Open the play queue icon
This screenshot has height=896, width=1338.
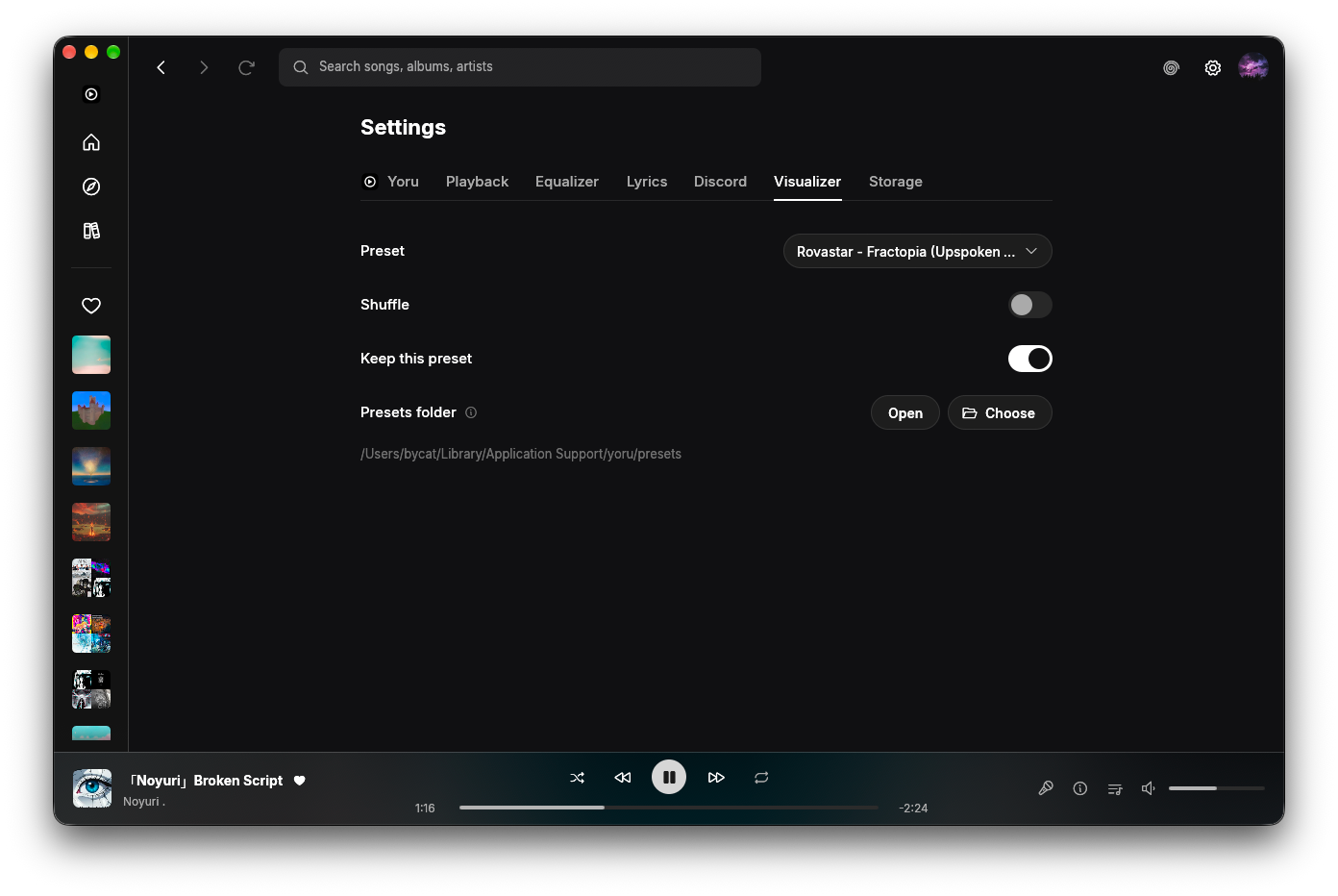coord(1115,788)
